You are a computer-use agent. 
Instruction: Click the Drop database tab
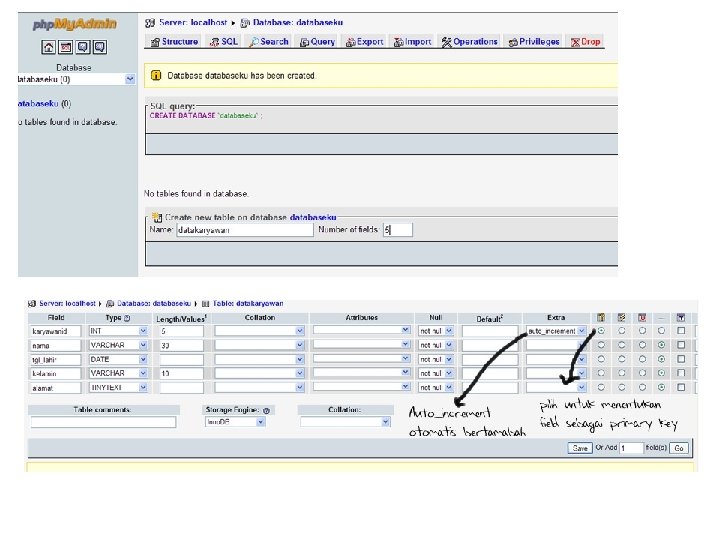click(585, 42)
